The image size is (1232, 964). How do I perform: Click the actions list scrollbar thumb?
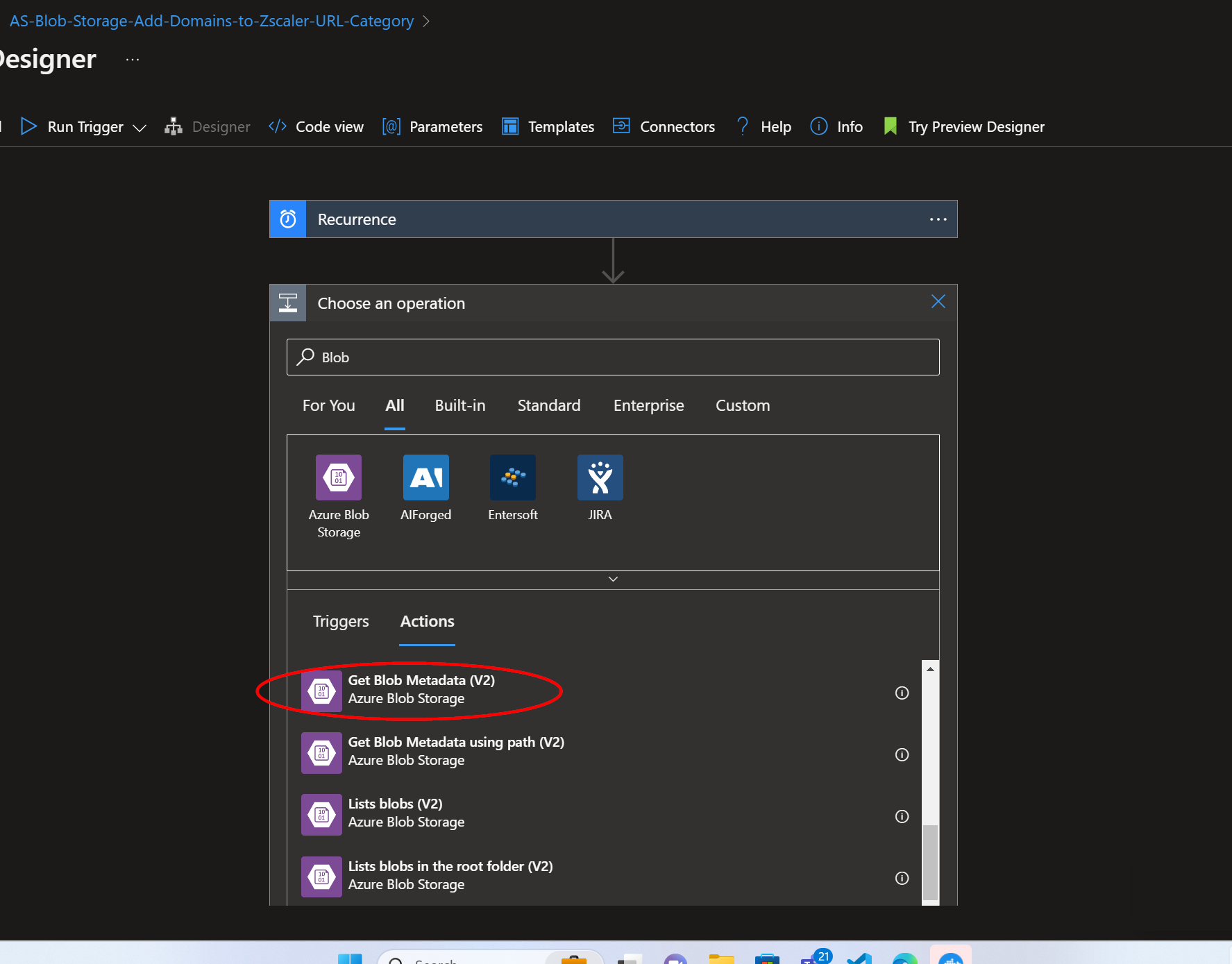click(930, 863)
